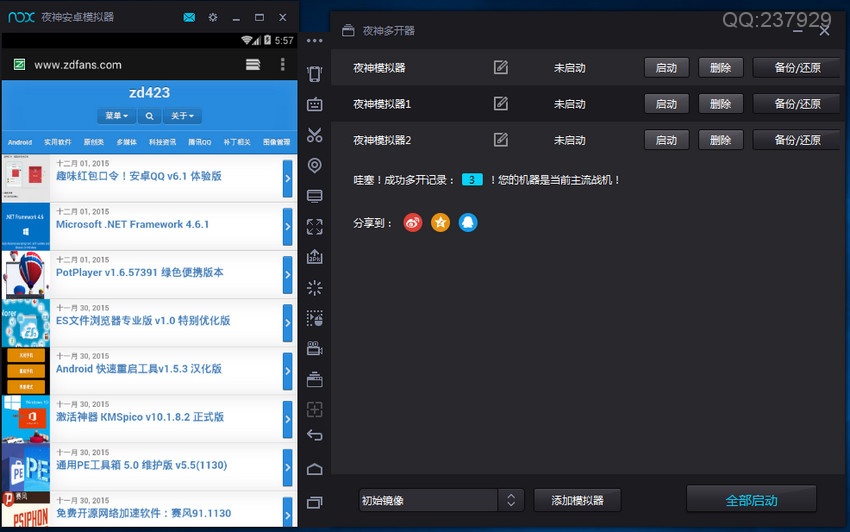Expand the 关于 dropdown on zd423 page
850x532 pixels.
point(182,116)
